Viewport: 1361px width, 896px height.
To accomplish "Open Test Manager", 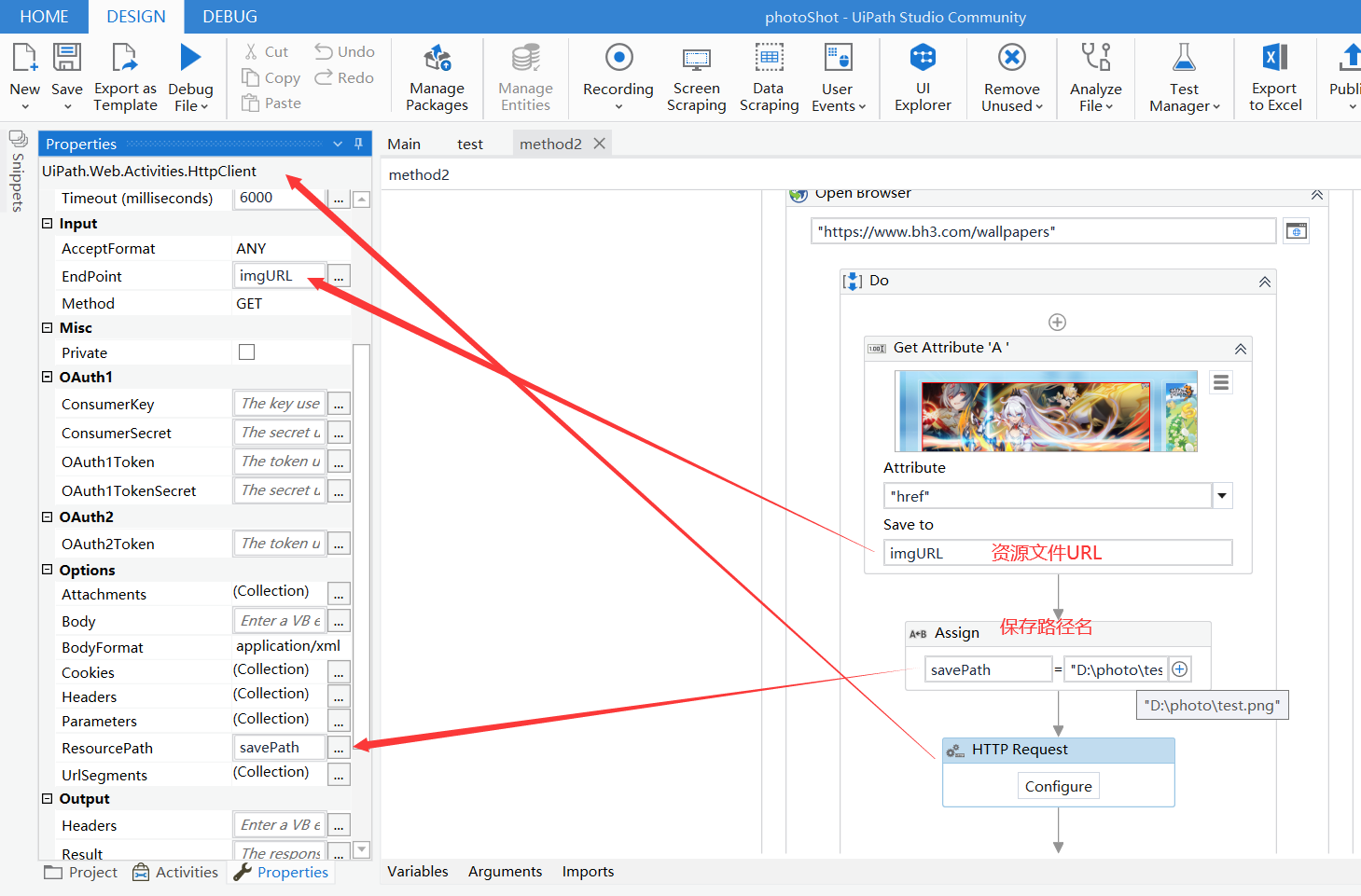I will click(1182, 76).
